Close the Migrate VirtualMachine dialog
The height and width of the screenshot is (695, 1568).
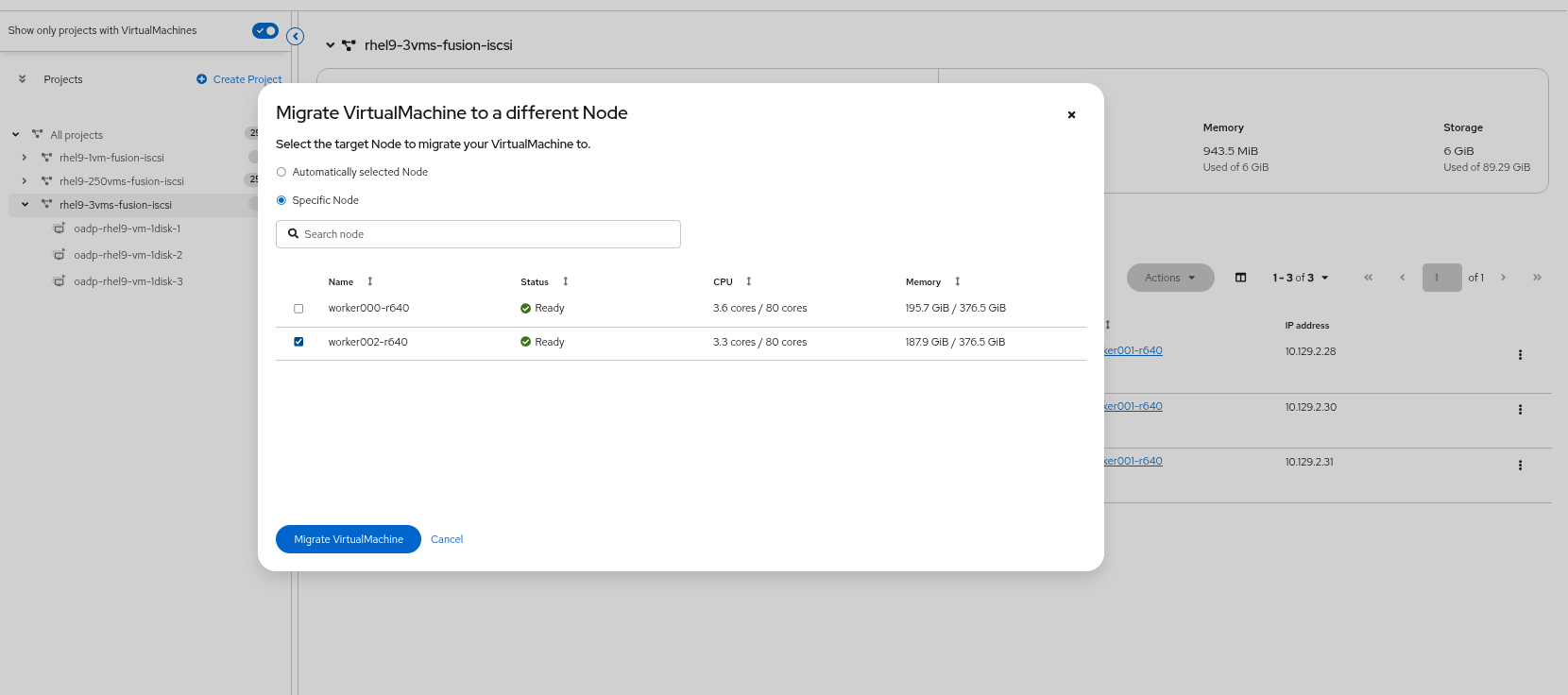click(1071, 114)
